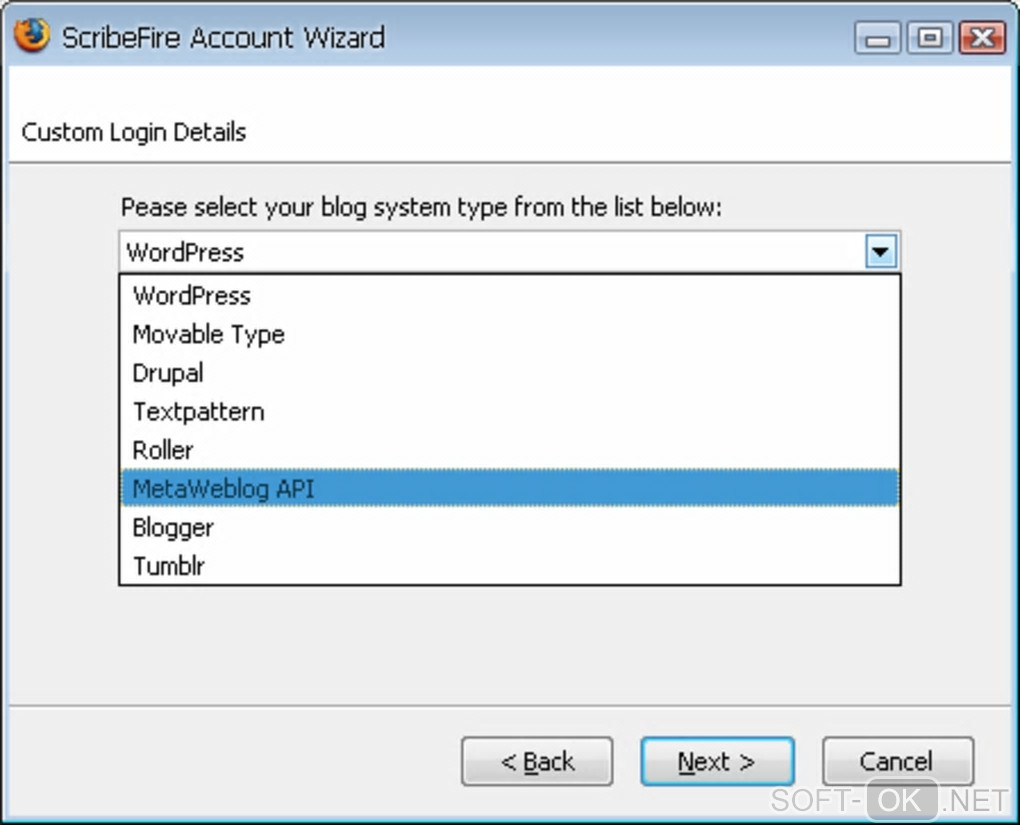Select the highlighted MetaWeblog API entry
The height and width of the screenshot is (825, 1020).
click(224, 489)
